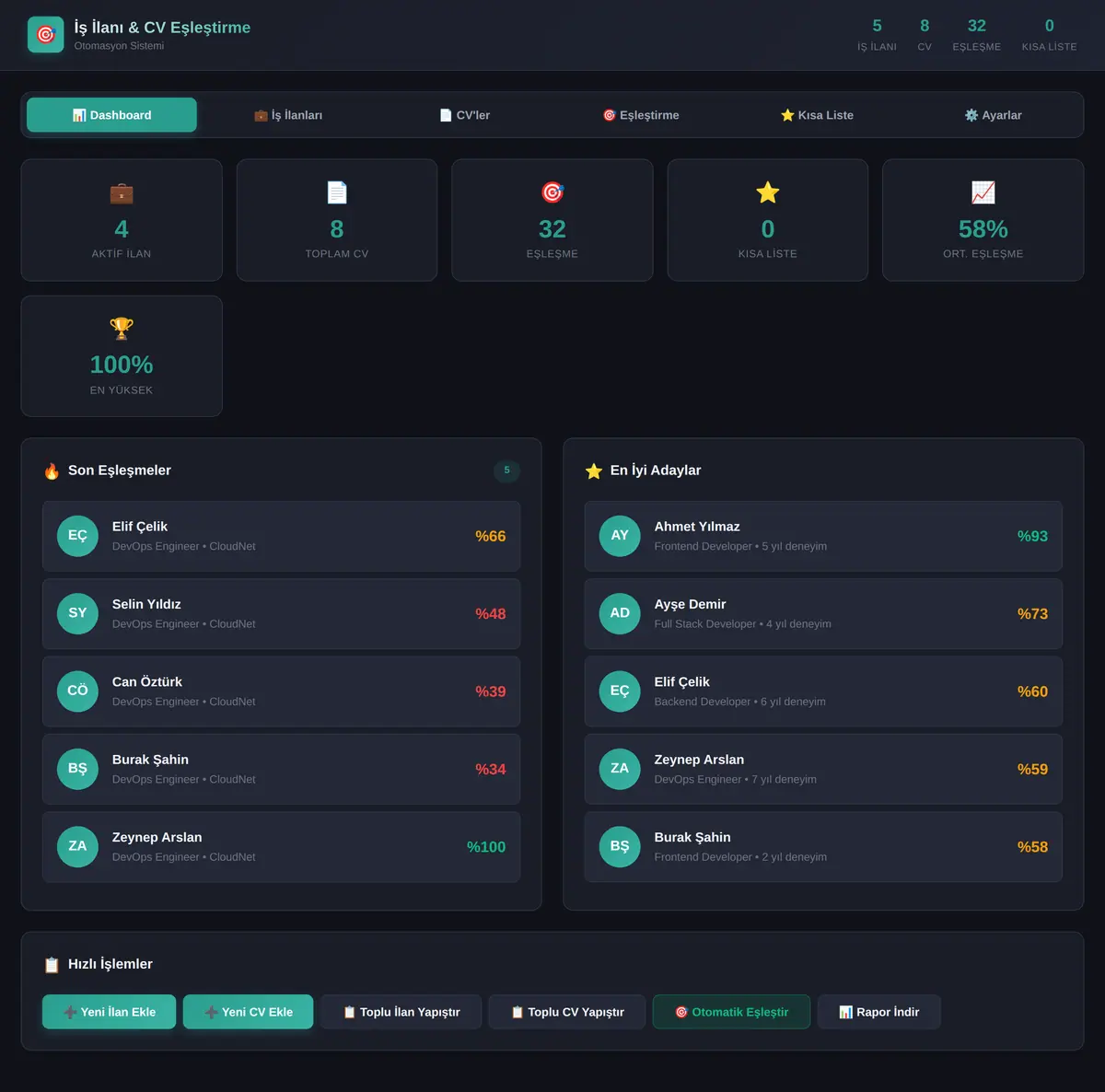Click Toplu İlan Yapıştır button
Screen dimensions: 1105x1092
point(401,1012)
